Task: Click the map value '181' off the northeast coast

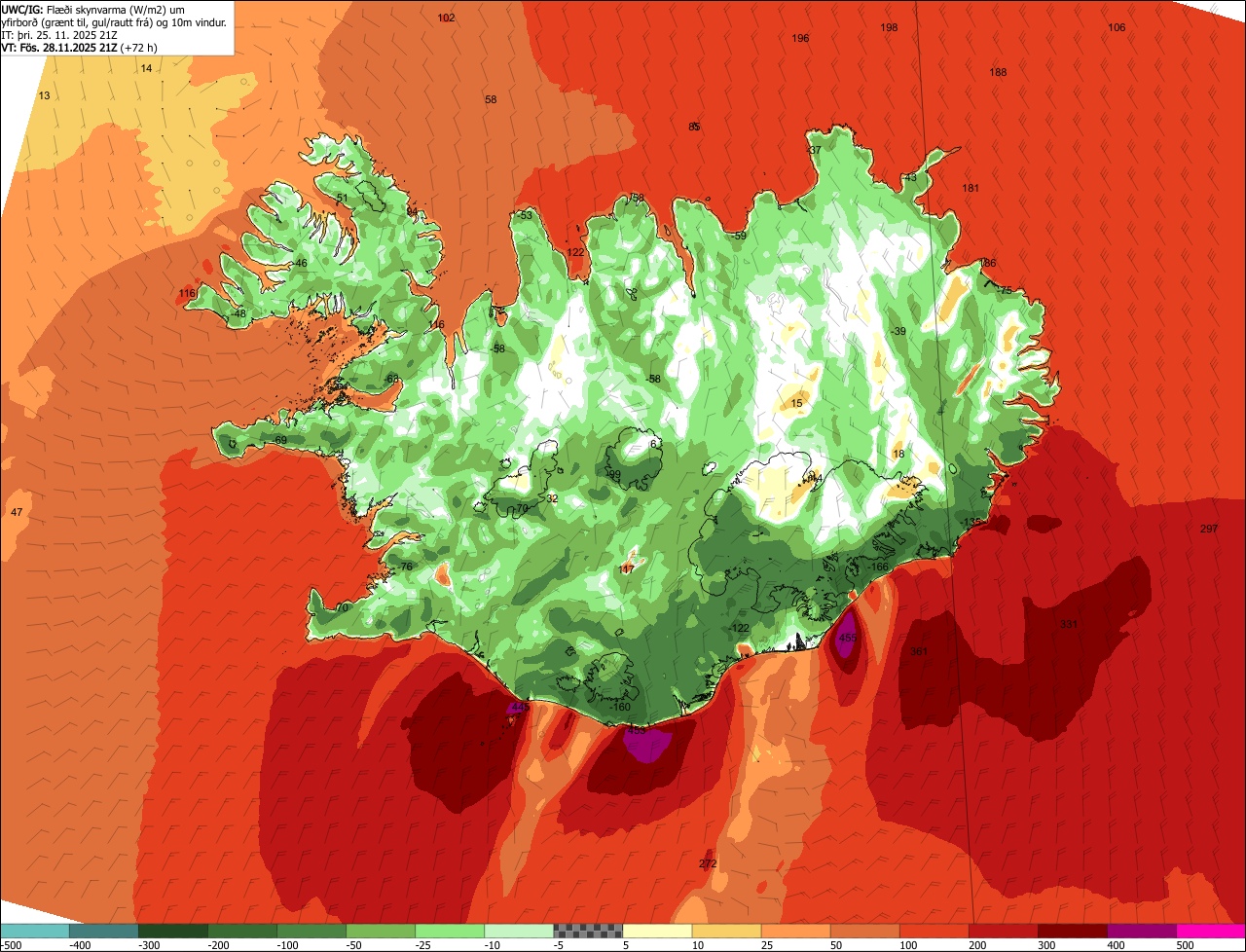Action: click(x=971, y=188)
